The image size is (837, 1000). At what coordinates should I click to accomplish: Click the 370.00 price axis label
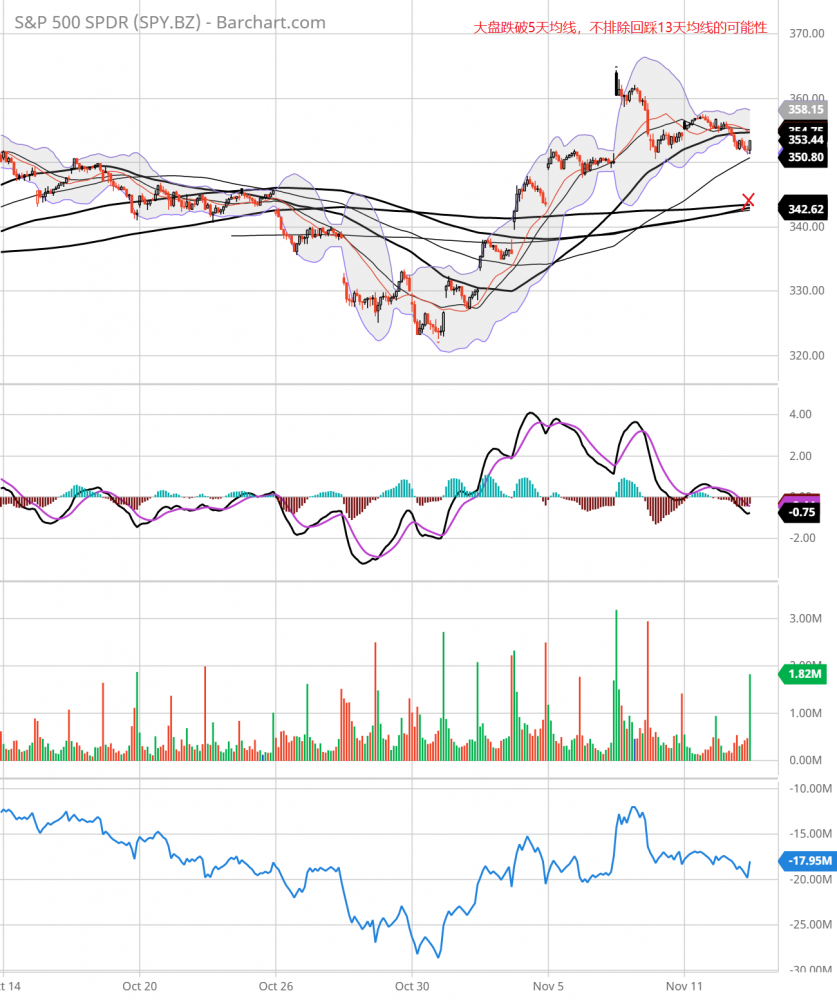(x=805, y=34)
